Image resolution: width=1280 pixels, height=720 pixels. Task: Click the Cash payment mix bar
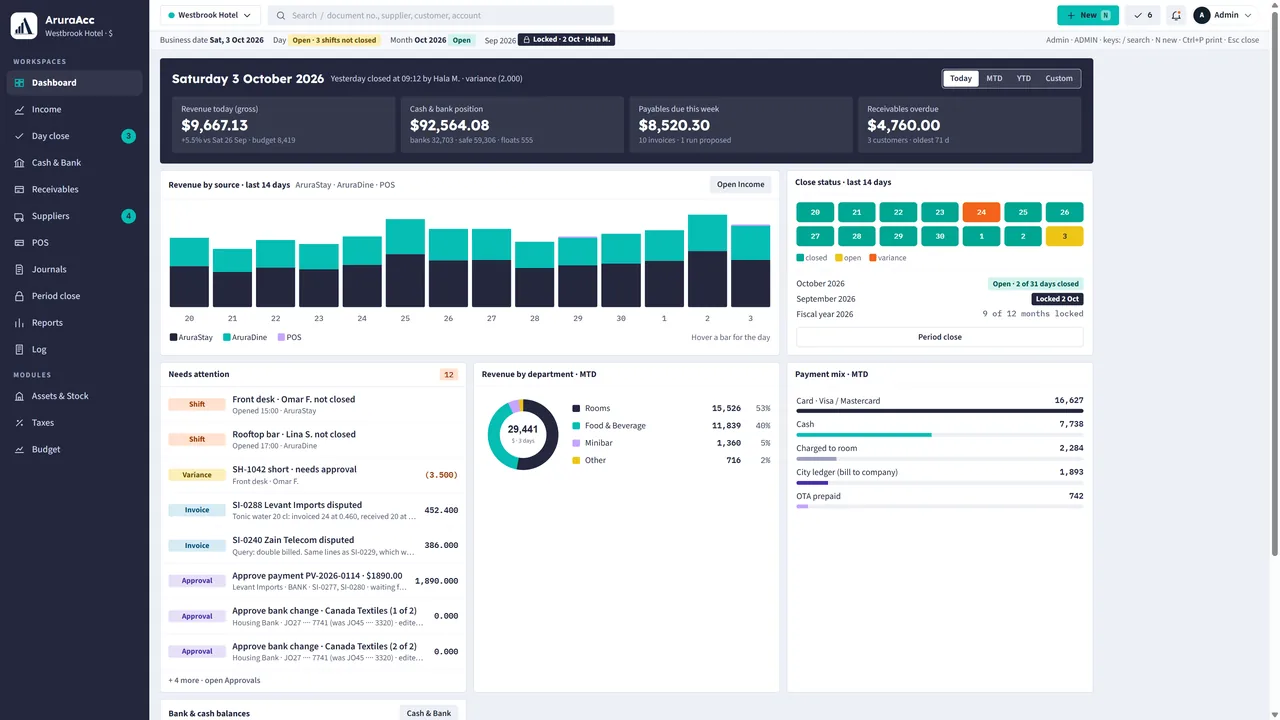coord(940,435)
